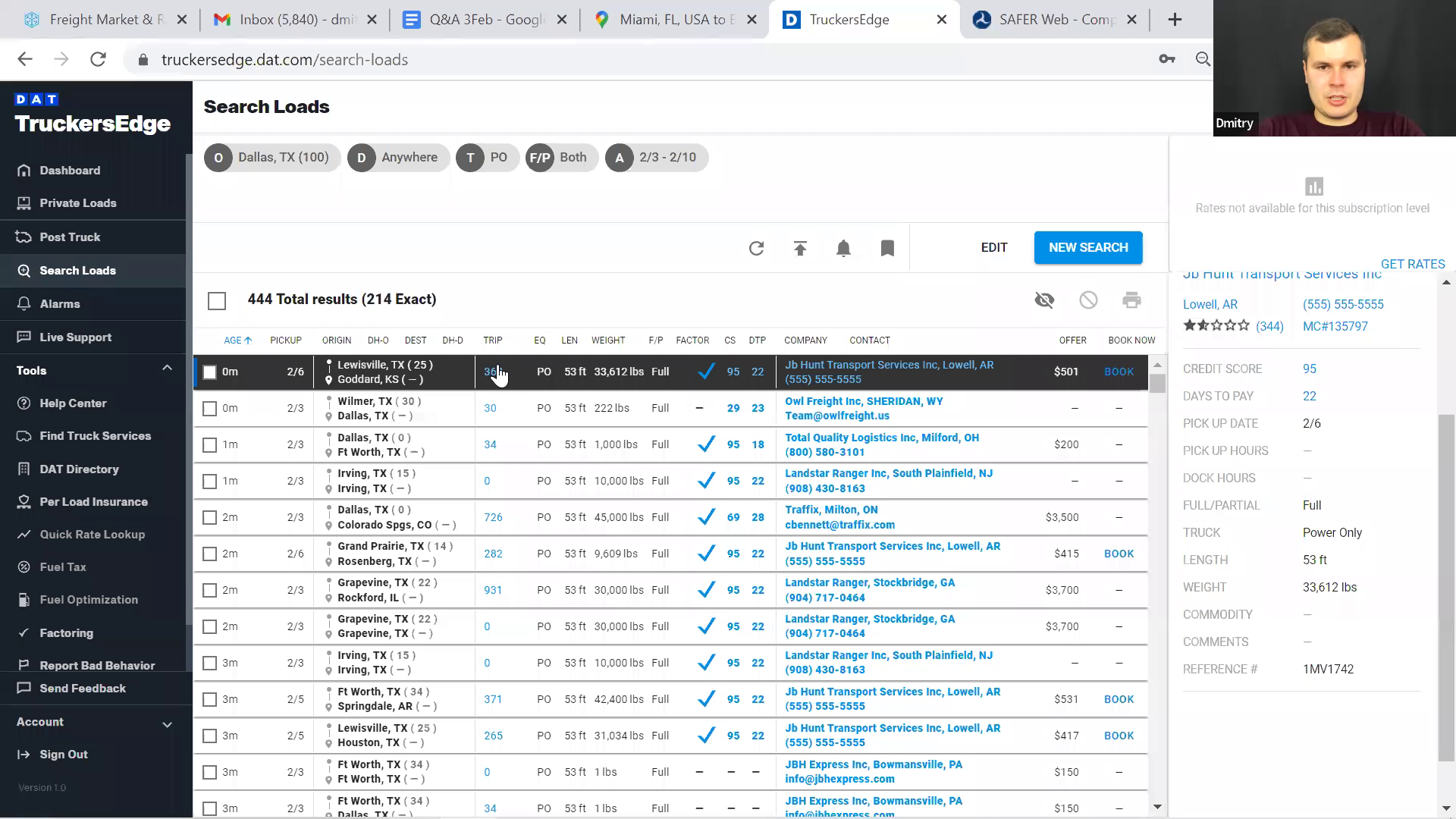
Task: Check the Dallas to Colorado Spgs load checkbox
Action: tap(210, 518)
